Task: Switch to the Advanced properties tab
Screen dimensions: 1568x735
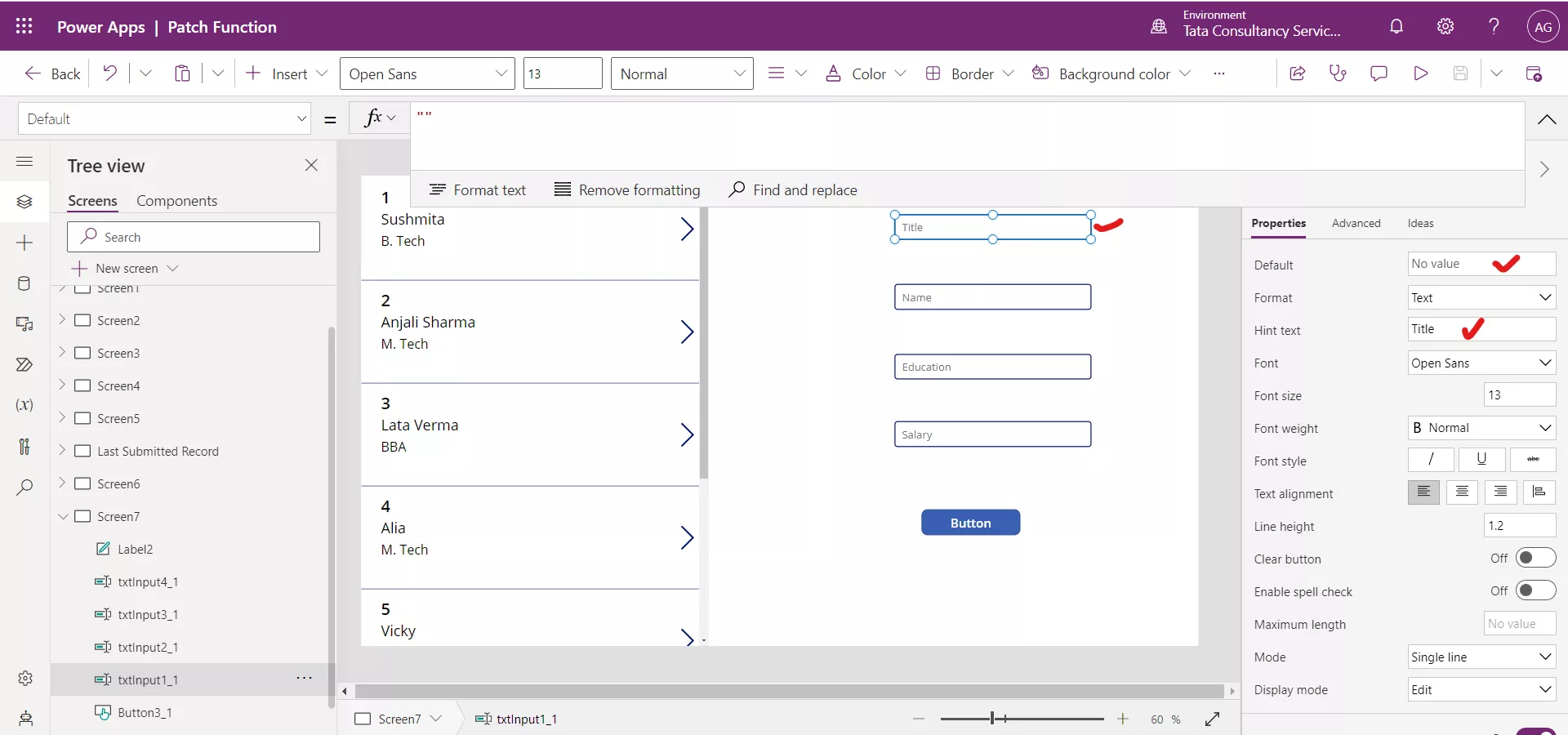Action: [1356, 223]
